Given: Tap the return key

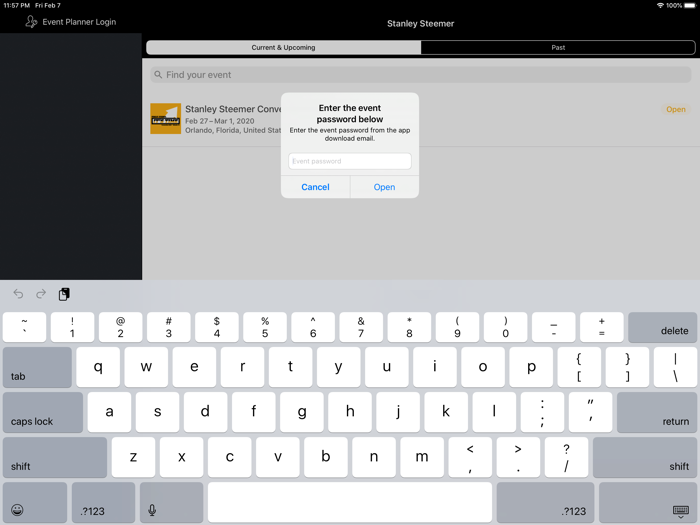Looking at the screenshot, I should click(x=657, y=412).
